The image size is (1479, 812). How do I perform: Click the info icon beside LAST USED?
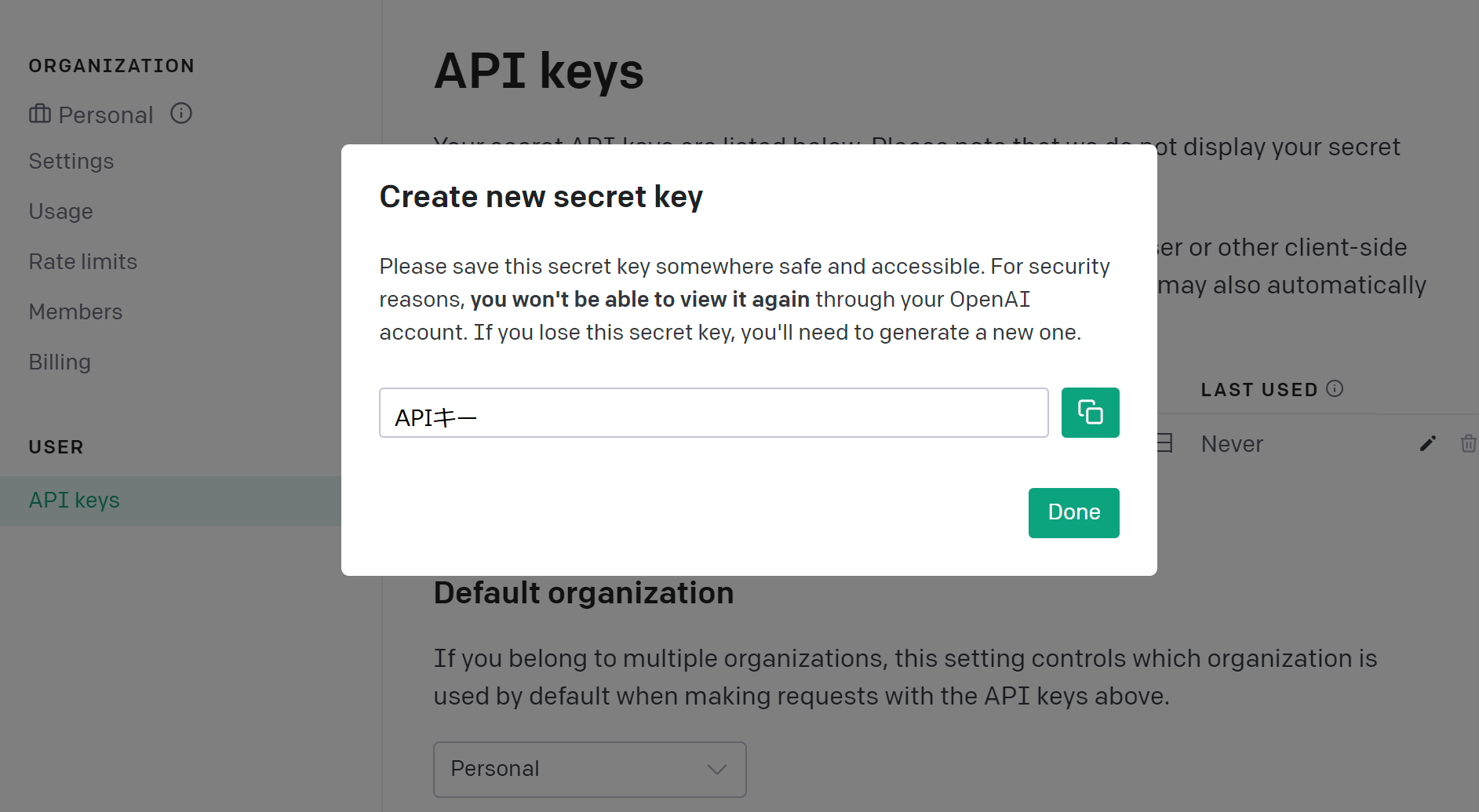(x=1335, y=389)
